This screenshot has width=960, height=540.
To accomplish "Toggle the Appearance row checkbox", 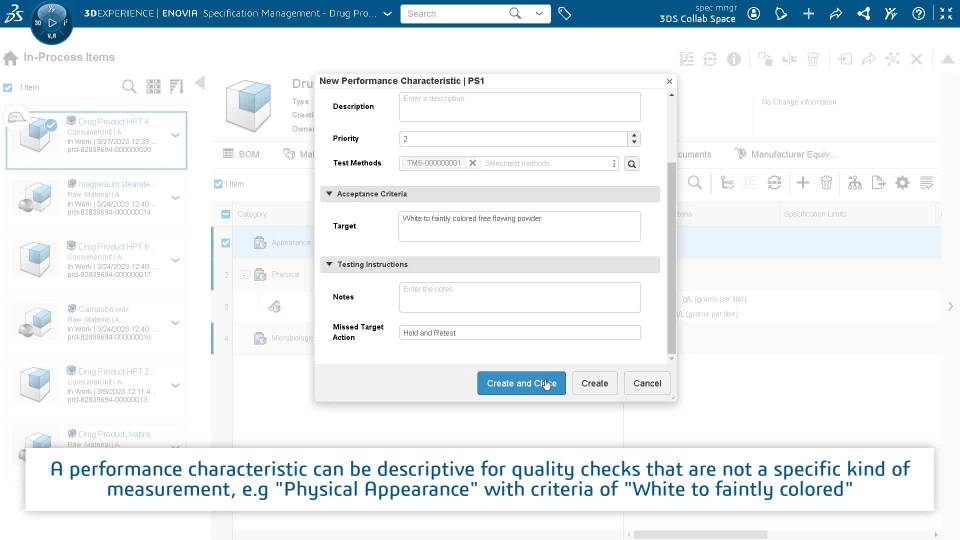I will [x=225, y=243].
